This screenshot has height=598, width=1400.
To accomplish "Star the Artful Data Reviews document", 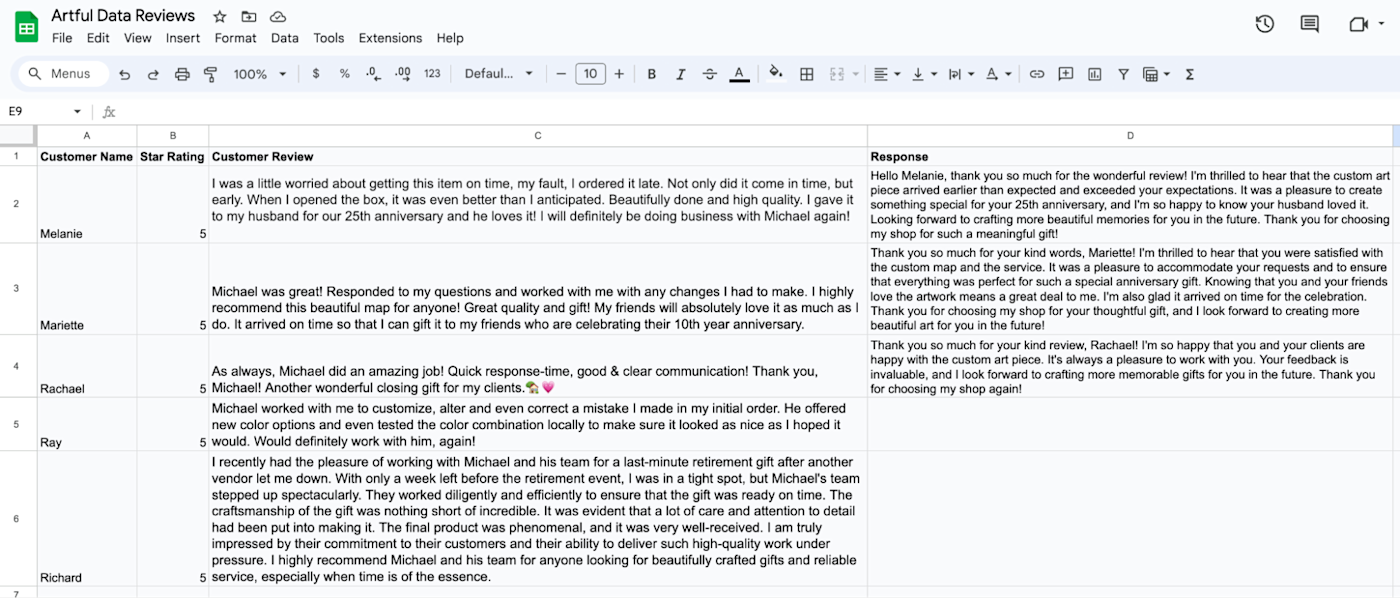I will click(x=220, y=17).
